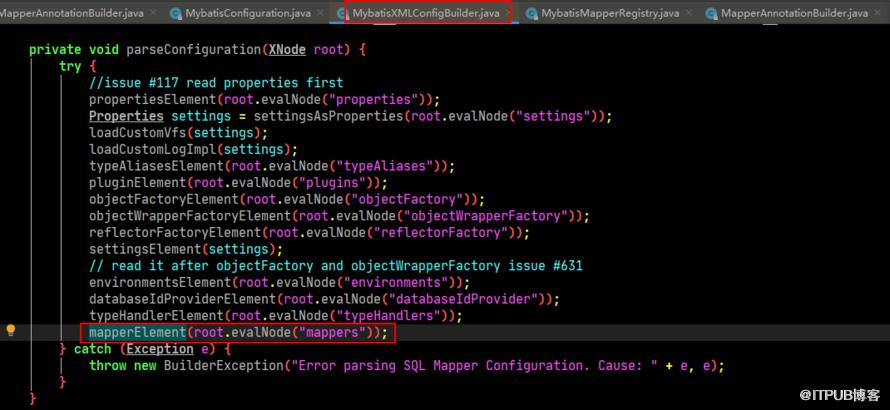Image resolution: width=890 pixels, height=410 pixels.
Task: Click the typeHandlerElement call
Action: click(156, 315)
